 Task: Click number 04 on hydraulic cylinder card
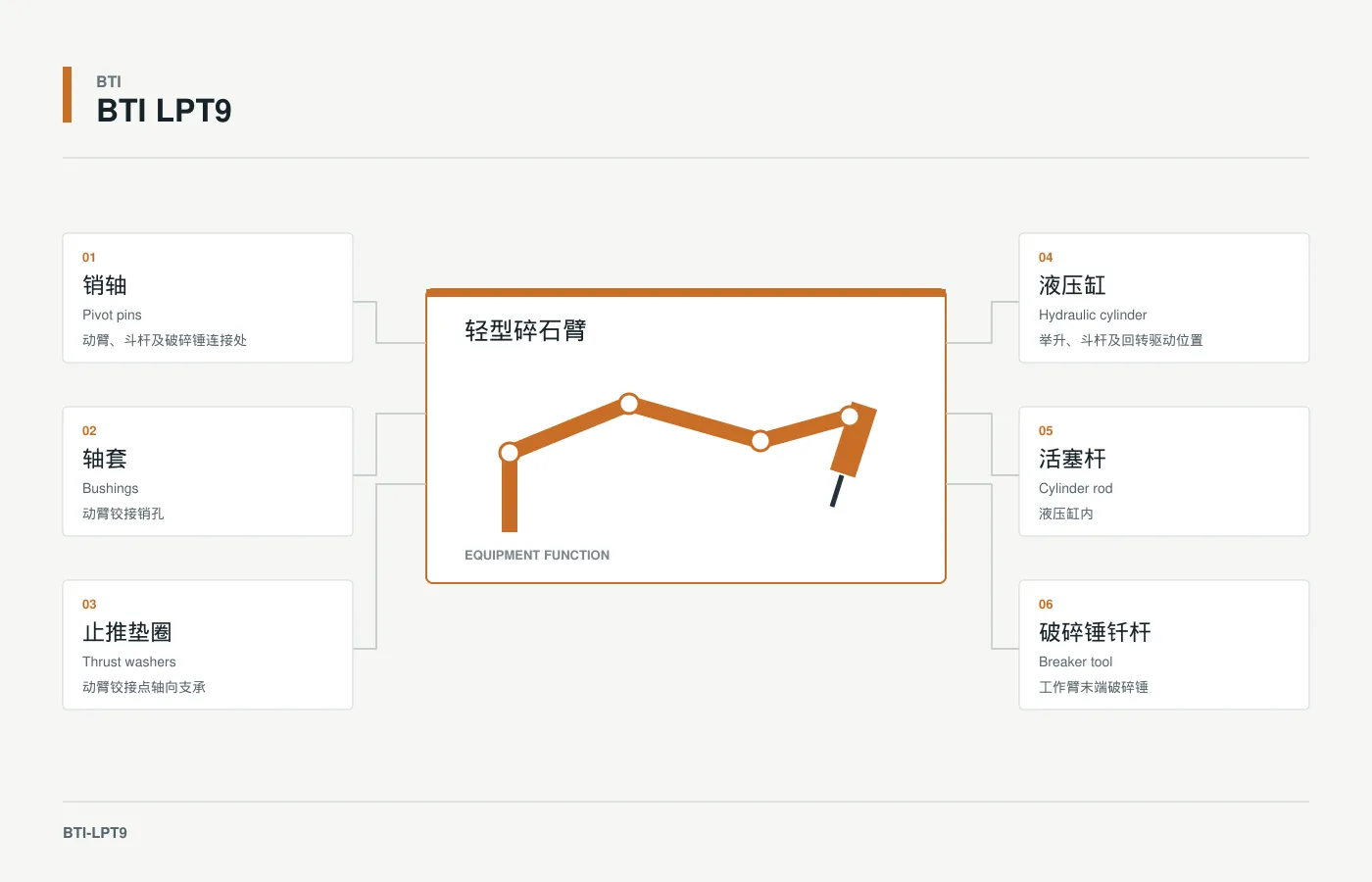[x=1046, y=258]
